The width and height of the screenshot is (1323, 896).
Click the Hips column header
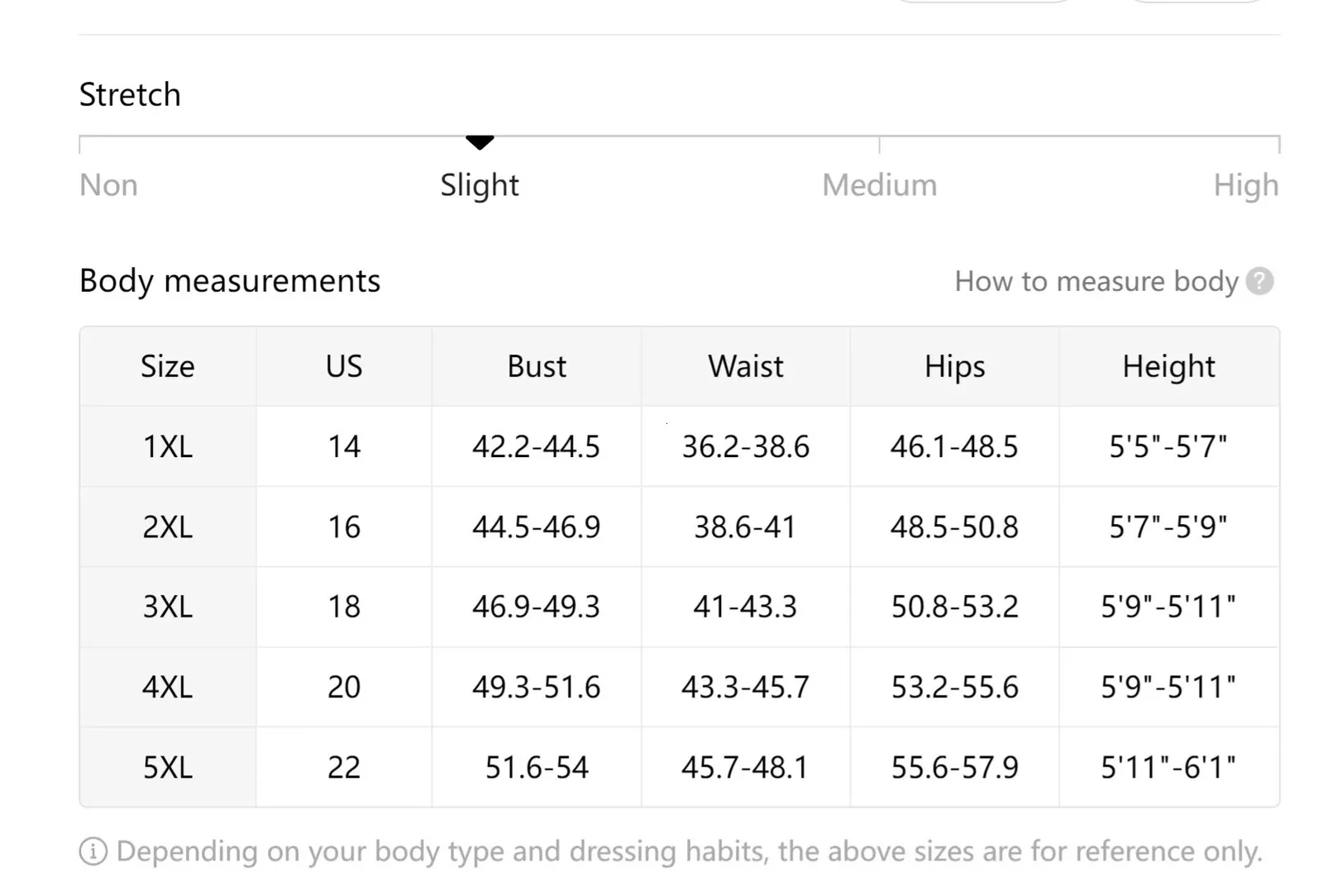click(x=955, y=366)
